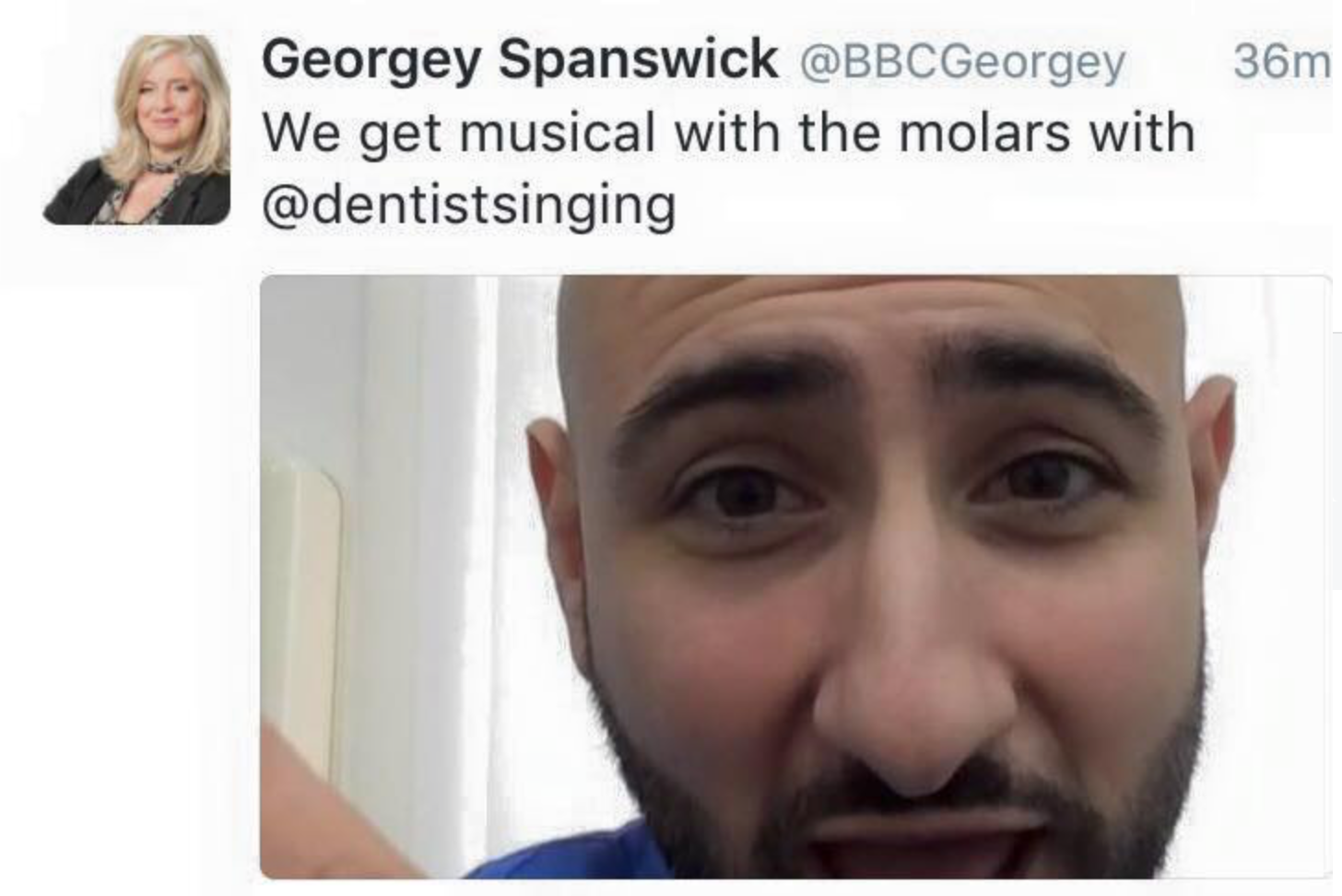Image resolution: width=1342 pixels, height=896 pixels.
Task: Open Georgey Spanswick's profile picture
Action: (x=136, y=129)
